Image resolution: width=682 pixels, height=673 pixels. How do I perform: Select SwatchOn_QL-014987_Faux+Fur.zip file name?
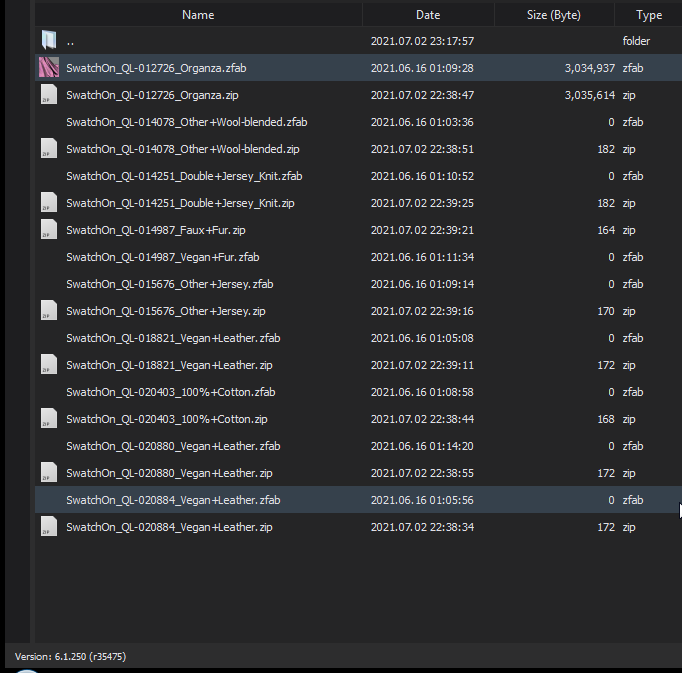[156, 230]
